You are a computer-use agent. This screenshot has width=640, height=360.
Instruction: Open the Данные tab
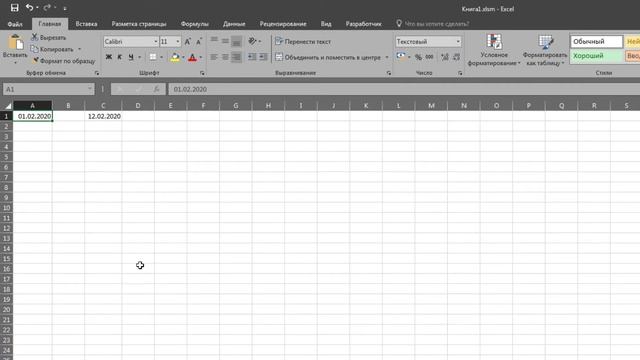pyautogui.click(x=234, y=24)
